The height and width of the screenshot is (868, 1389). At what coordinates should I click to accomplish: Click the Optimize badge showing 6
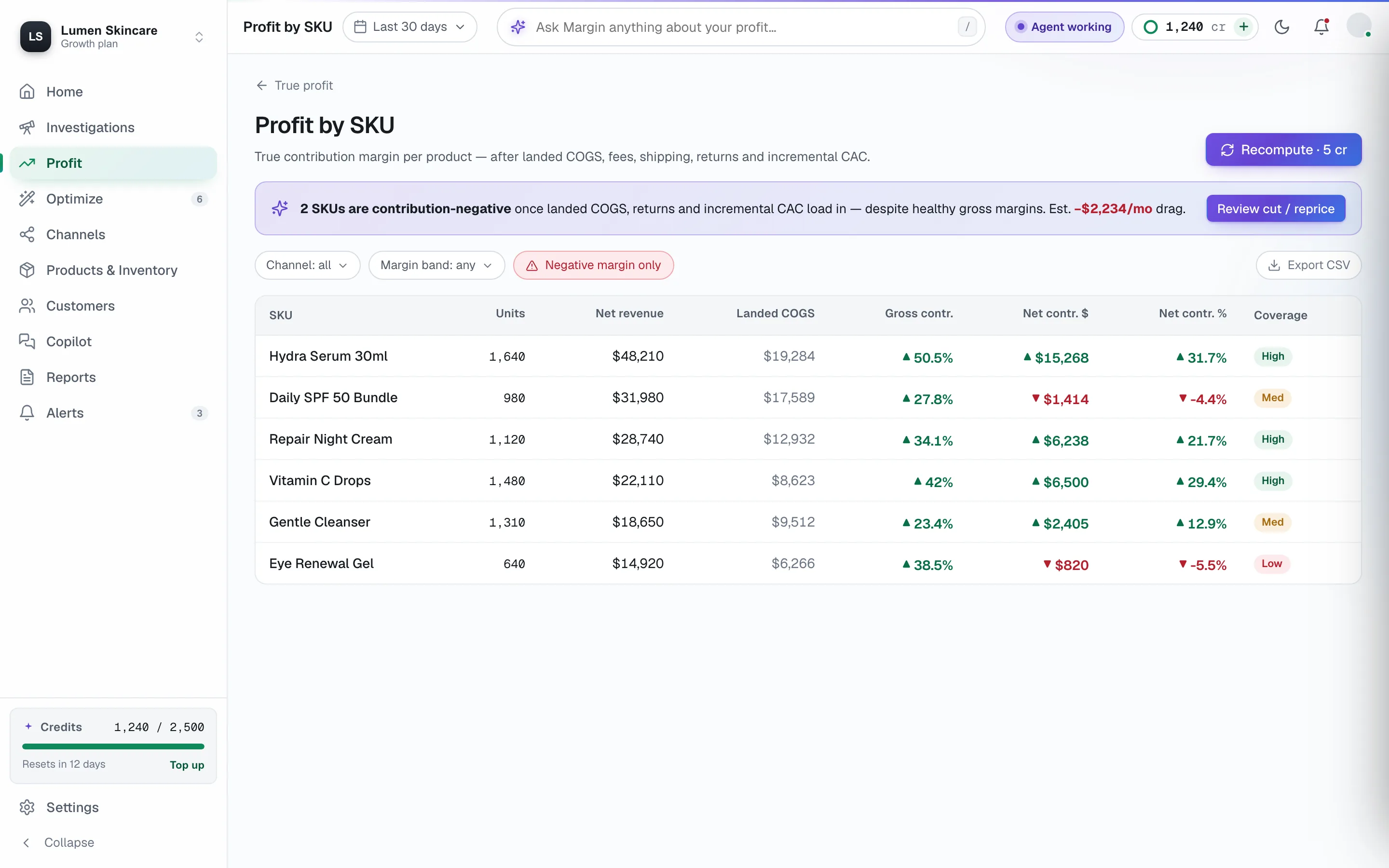pos(199,199)
